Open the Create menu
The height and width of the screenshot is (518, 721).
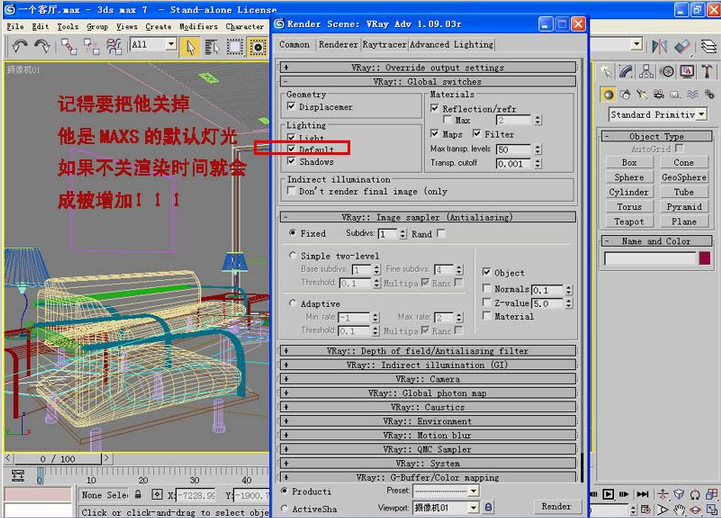[158, 27]
